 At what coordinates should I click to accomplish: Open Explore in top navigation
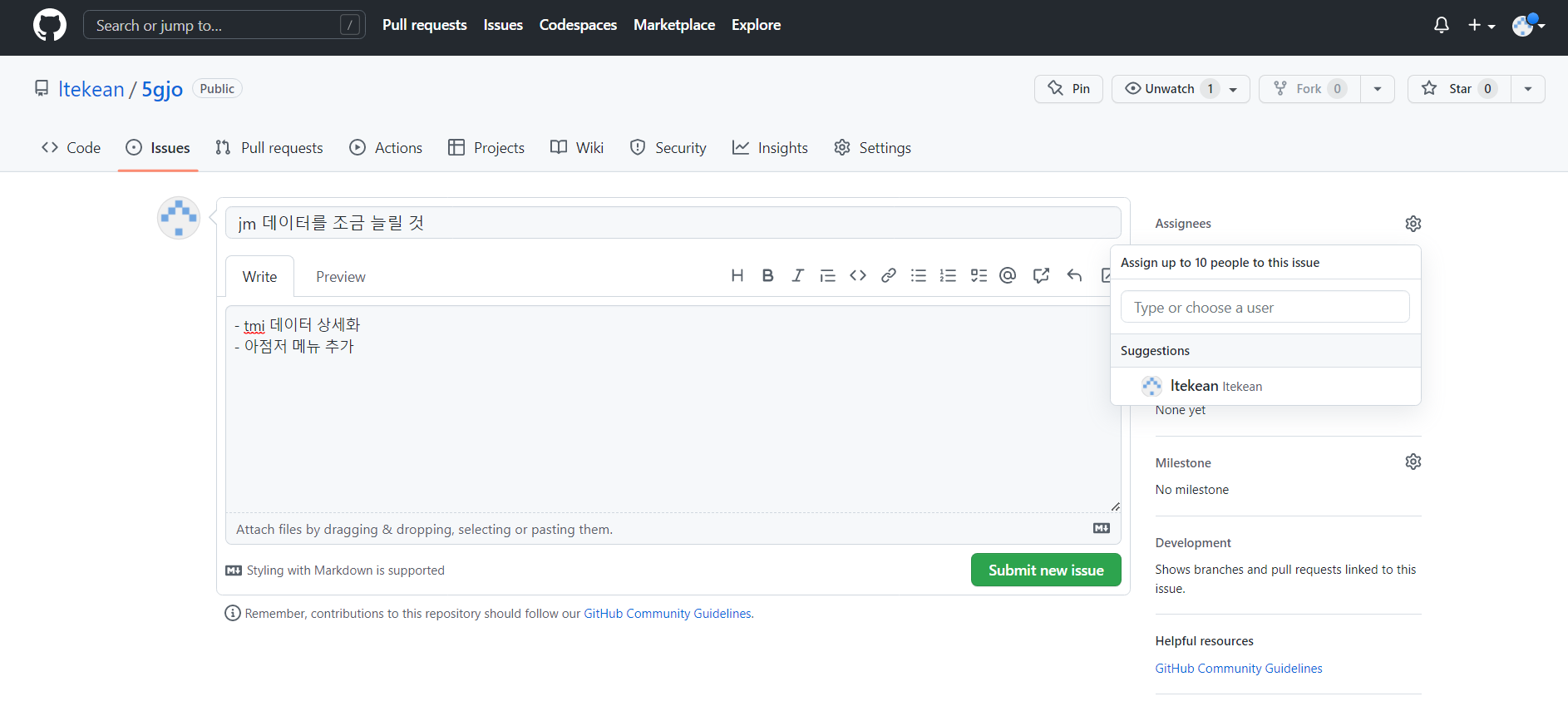[x=756, y=25]
